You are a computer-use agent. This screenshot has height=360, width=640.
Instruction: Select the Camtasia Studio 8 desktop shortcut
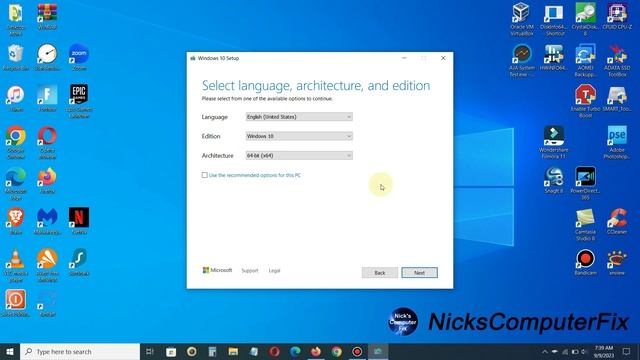coord(585,224)
